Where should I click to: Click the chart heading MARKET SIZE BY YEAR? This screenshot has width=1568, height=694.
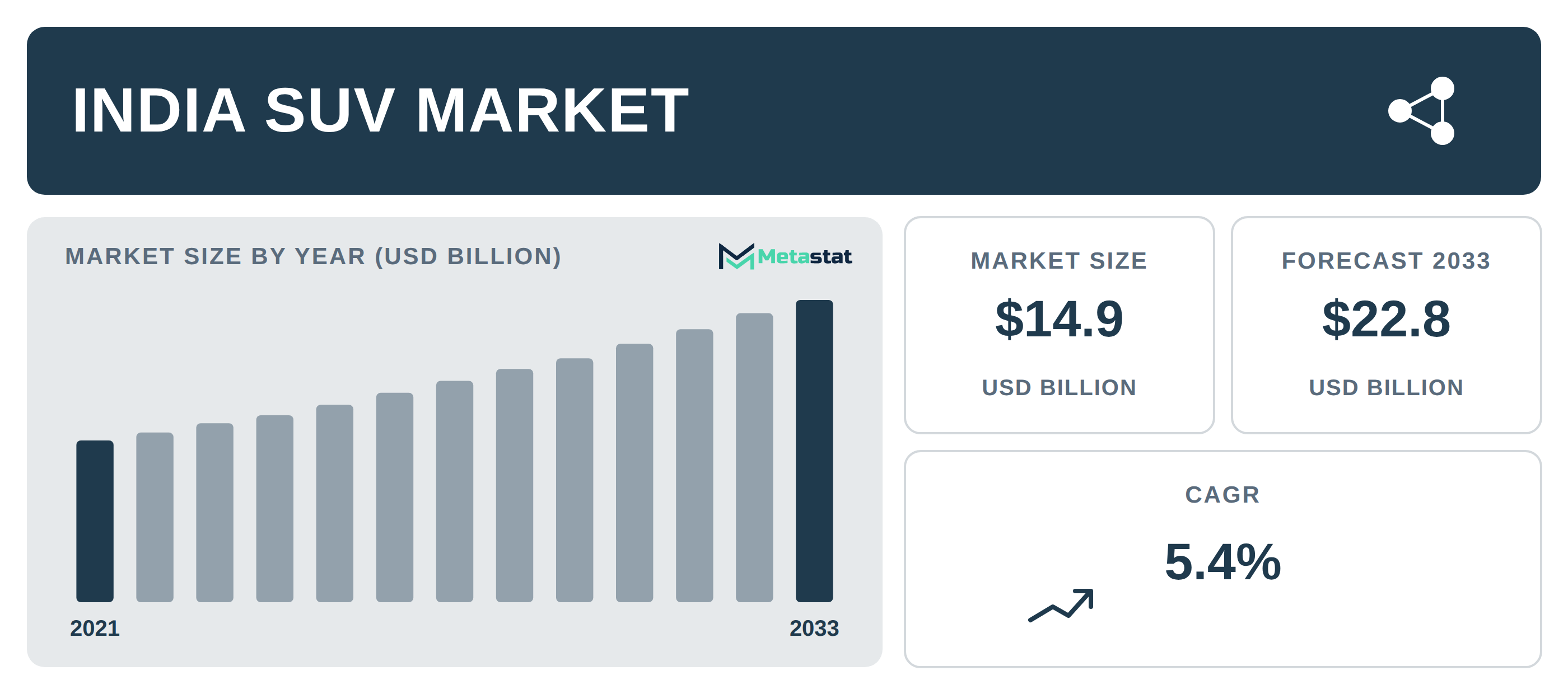313,257
